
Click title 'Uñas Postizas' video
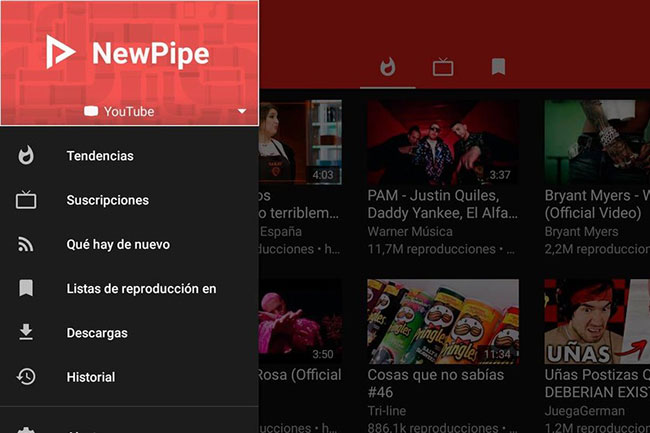597,383
